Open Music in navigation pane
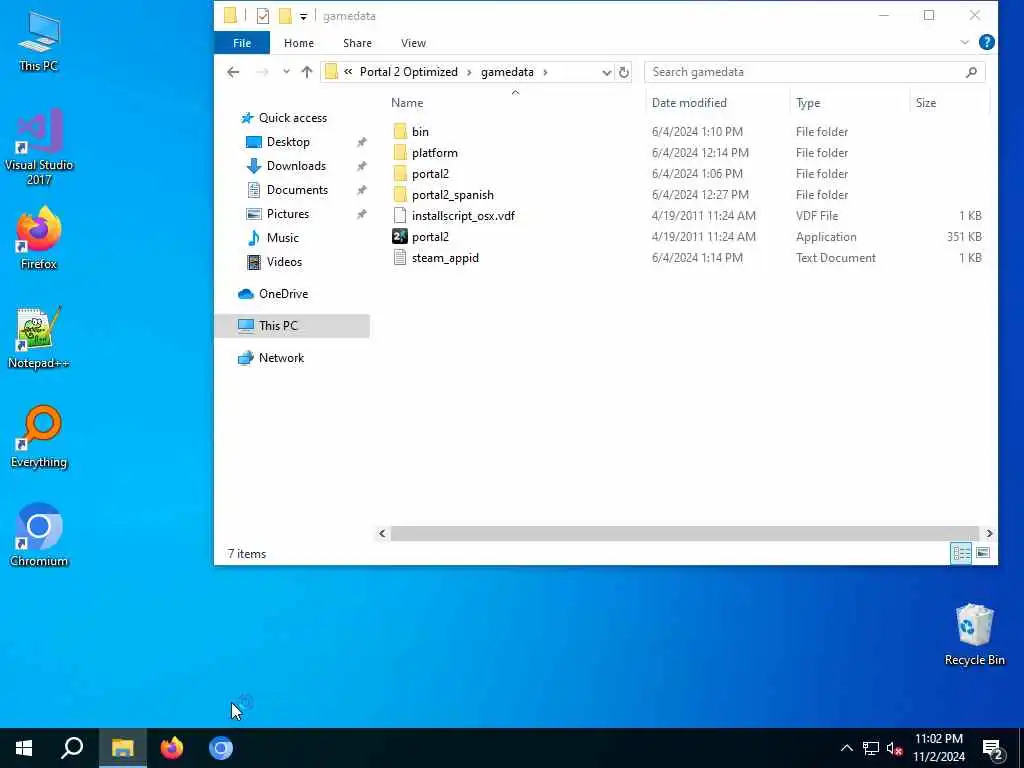Screen dimensions: 1024x768 click(282, 238)
